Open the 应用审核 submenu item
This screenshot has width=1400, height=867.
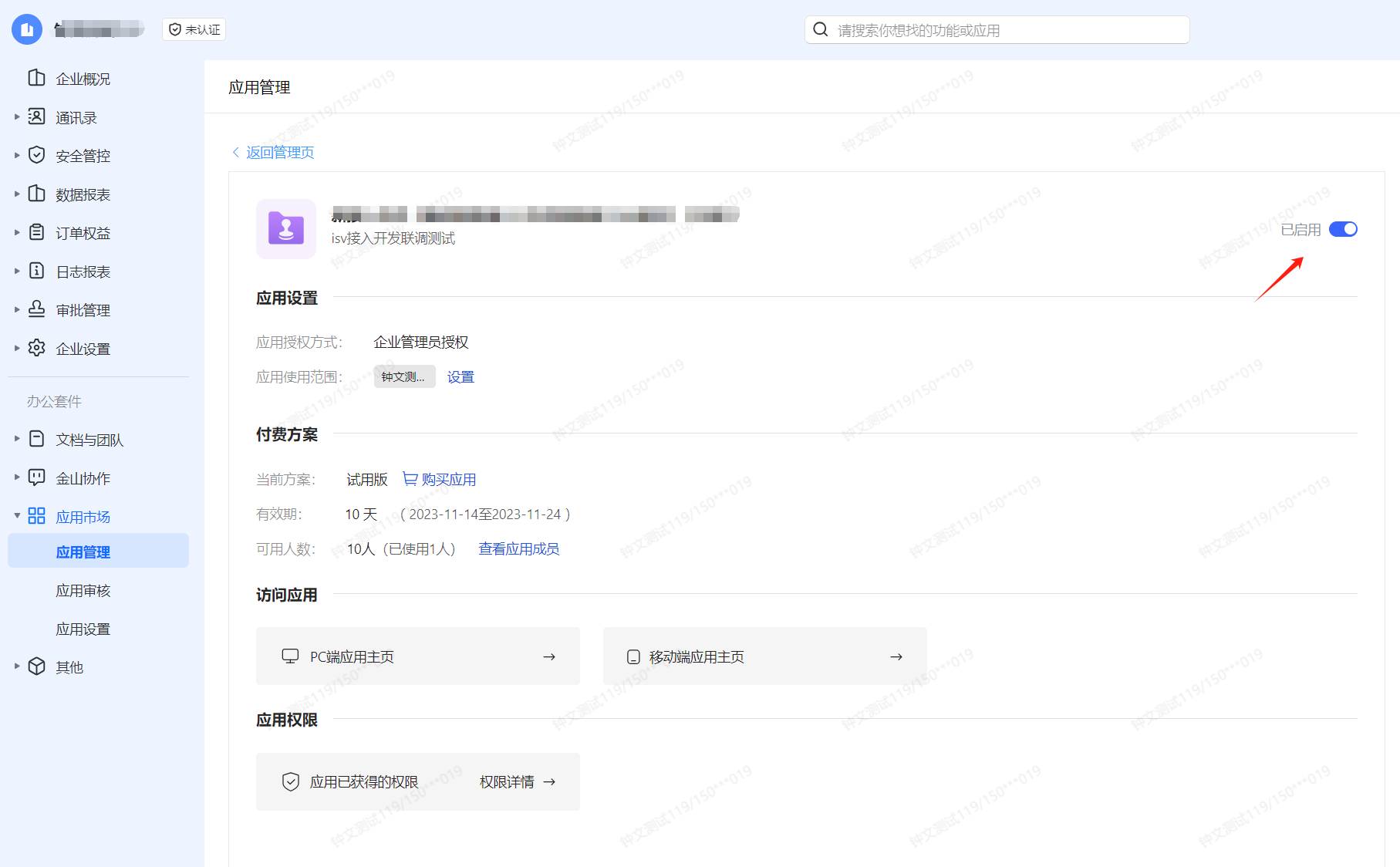pyautogui.click(x=83, y=591)
